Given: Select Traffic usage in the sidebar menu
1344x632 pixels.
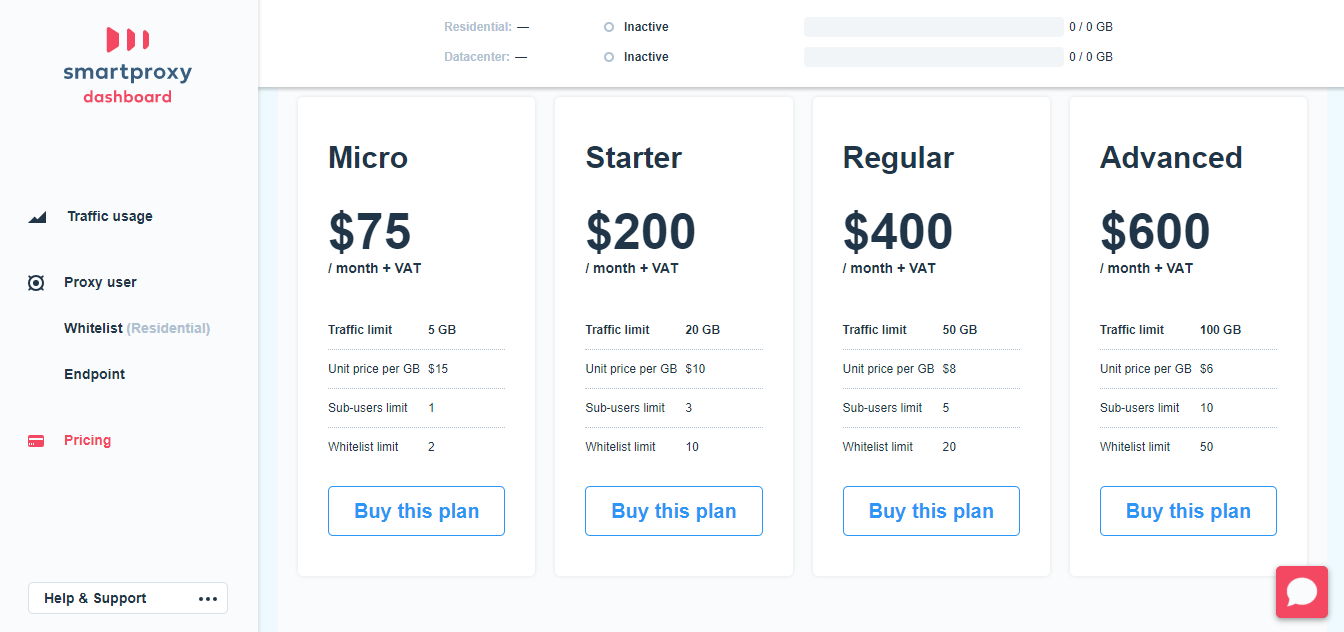Looking at the screenshot, I should point(109,216).
